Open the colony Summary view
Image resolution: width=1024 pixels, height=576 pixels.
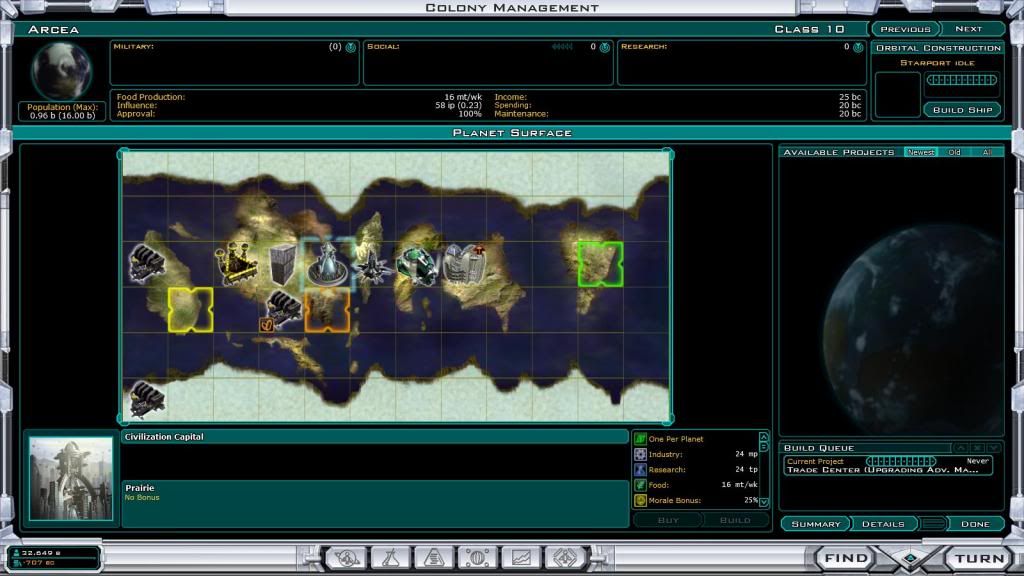tap(816, 524)
